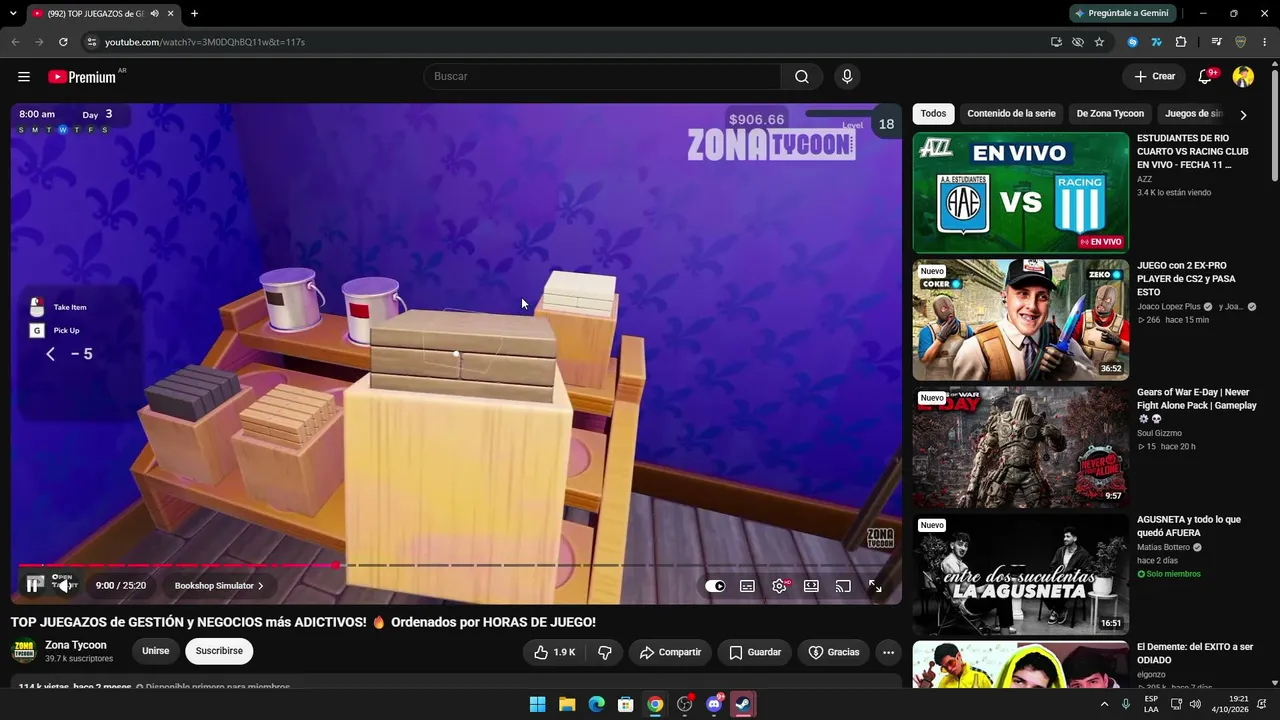Cast video to a TV
The width and height of the screenshot is (1280, 720).
843,586
